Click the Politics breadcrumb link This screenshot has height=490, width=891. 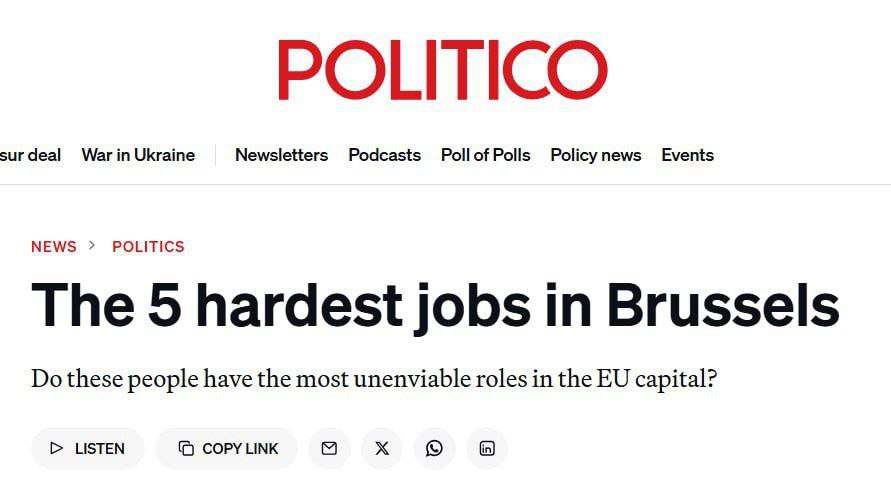pyautogui.click(x=148, y=246)
